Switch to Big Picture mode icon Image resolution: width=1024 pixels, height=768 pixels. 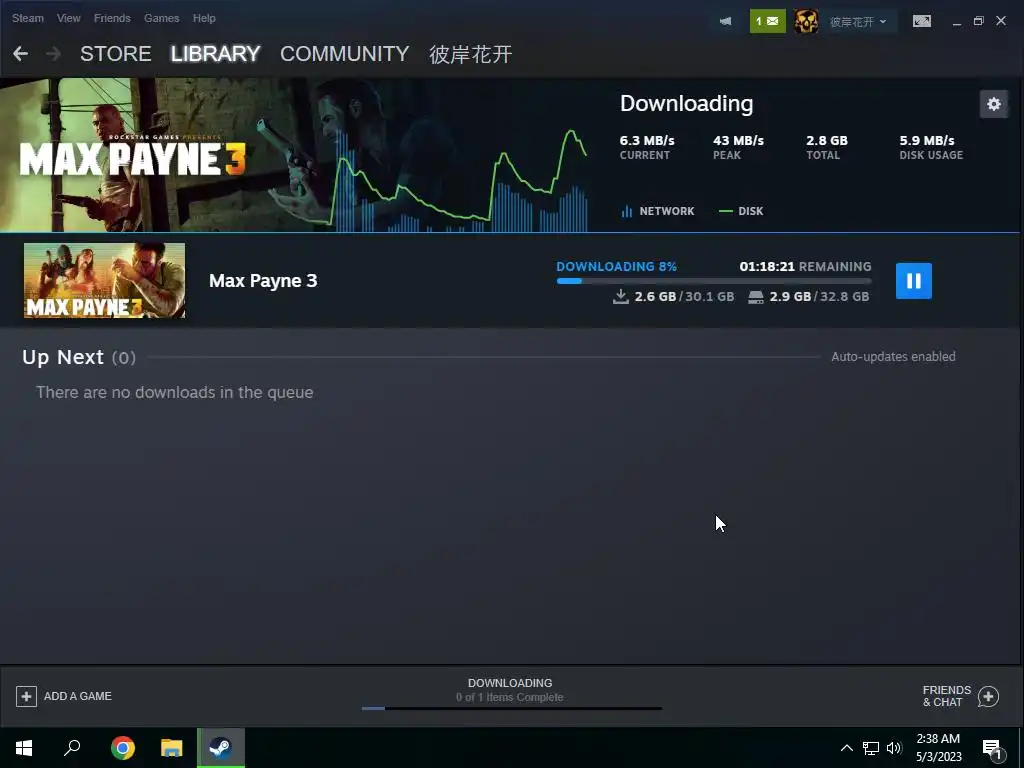(921, 21)
